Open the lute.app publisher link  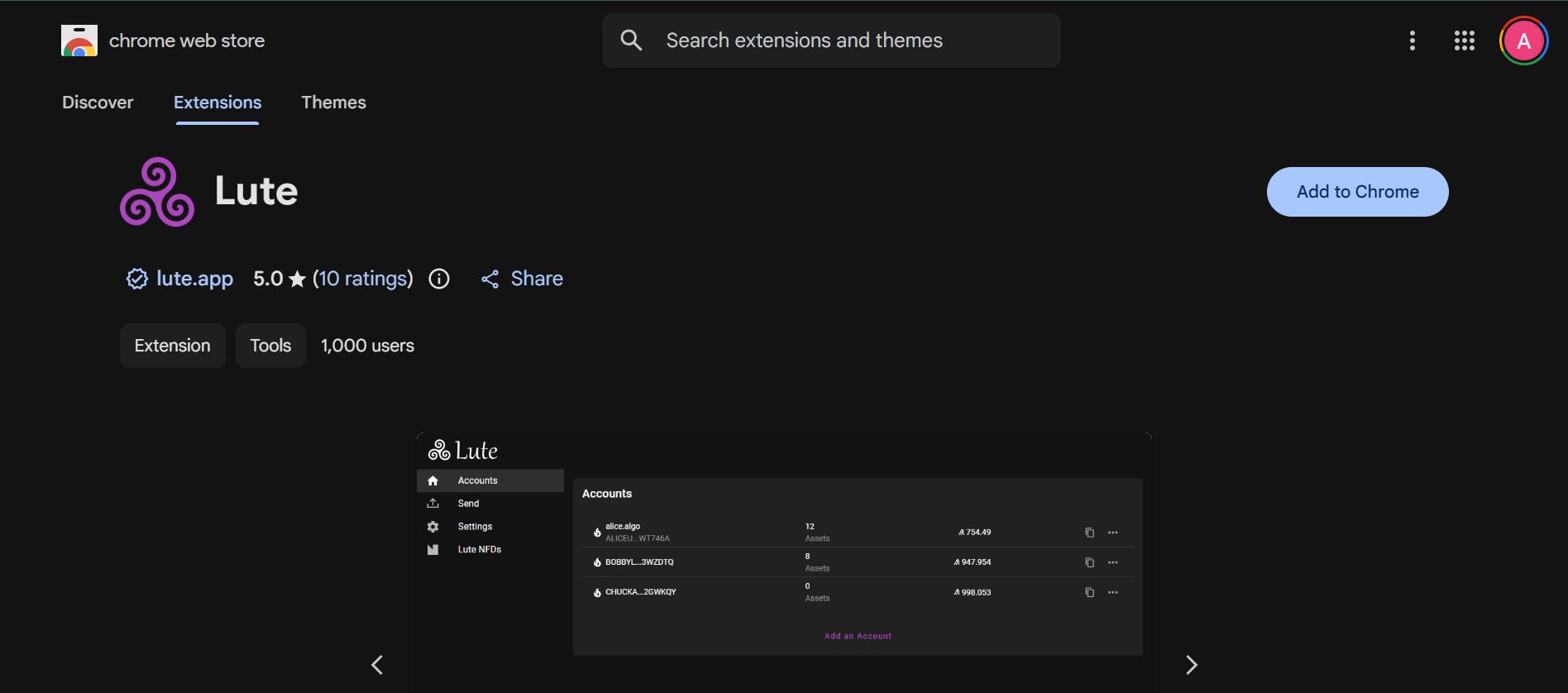(194, 279)
